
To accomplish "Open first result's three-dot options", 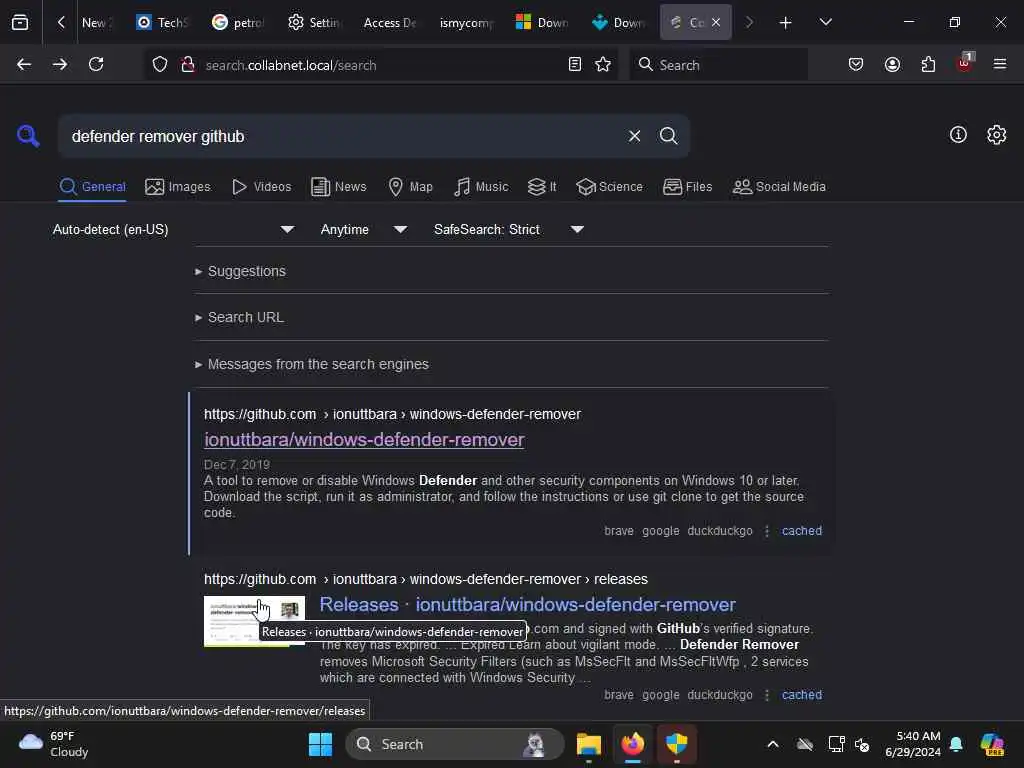I will pos(767,531).
